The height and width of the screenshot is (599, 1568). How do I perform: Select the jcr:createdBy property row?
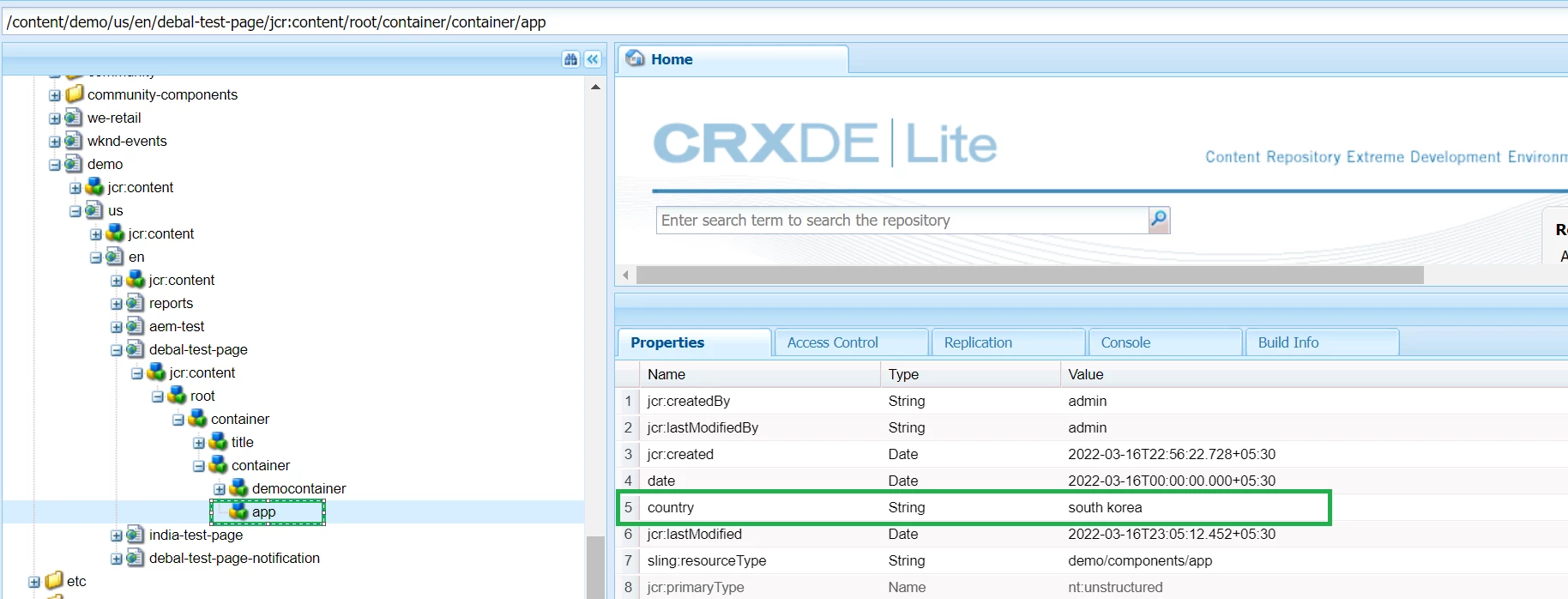tap(1091, 401)
